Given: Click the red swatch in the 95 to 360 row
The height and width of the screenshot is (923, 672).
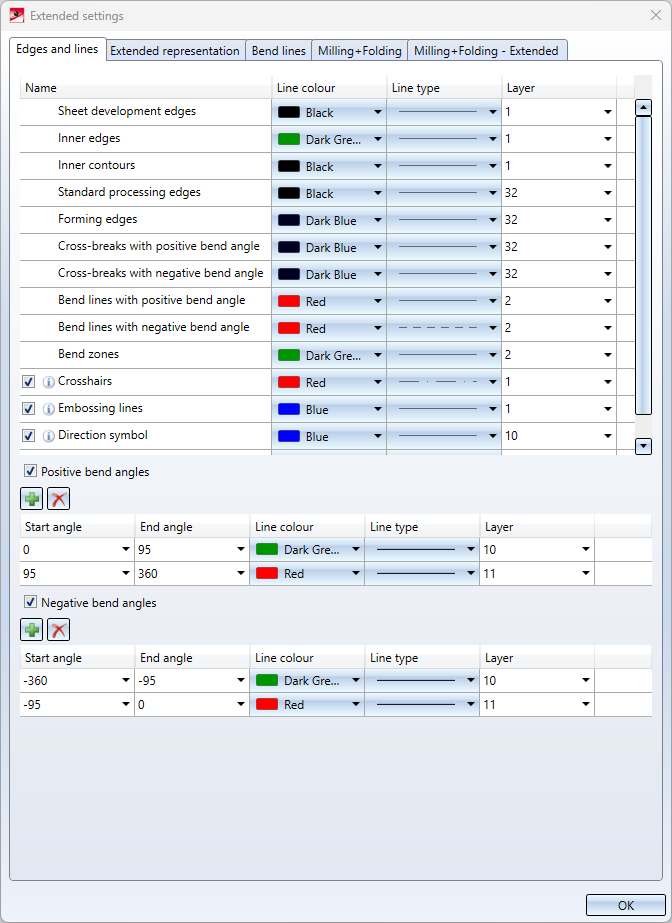Looking at the screenshot, I should (267, 573).
